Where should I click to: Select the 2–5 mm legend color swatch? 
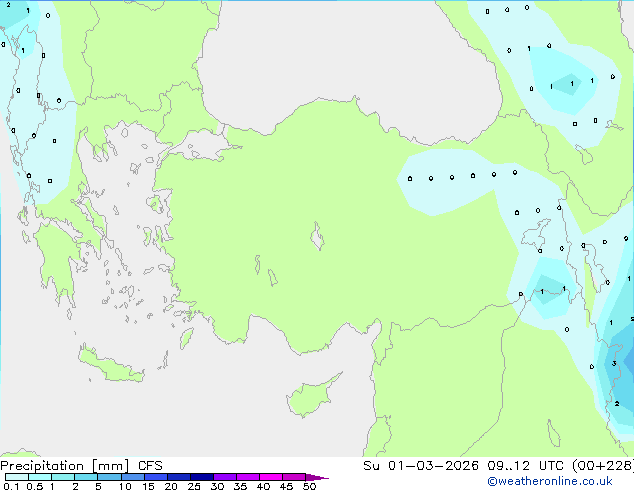[x=86, y=477]
